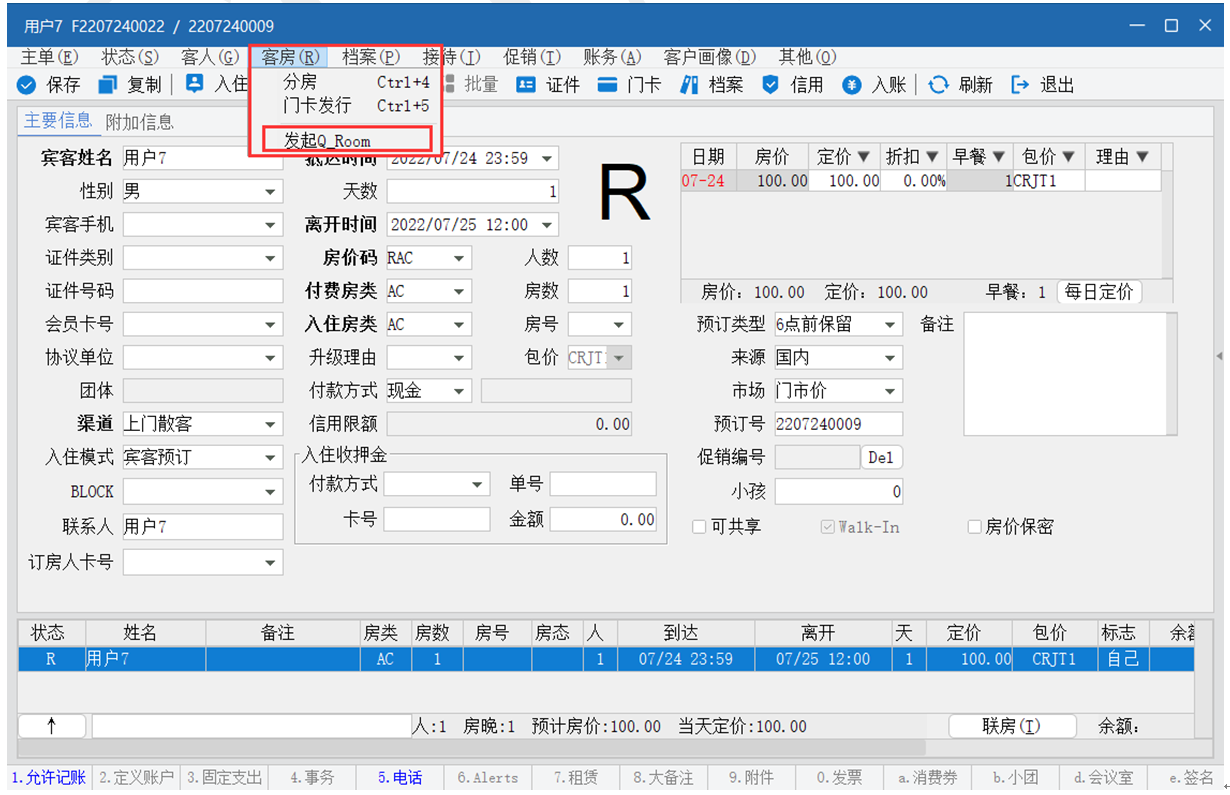Click the 小孩 children count field

pos(839,491)
